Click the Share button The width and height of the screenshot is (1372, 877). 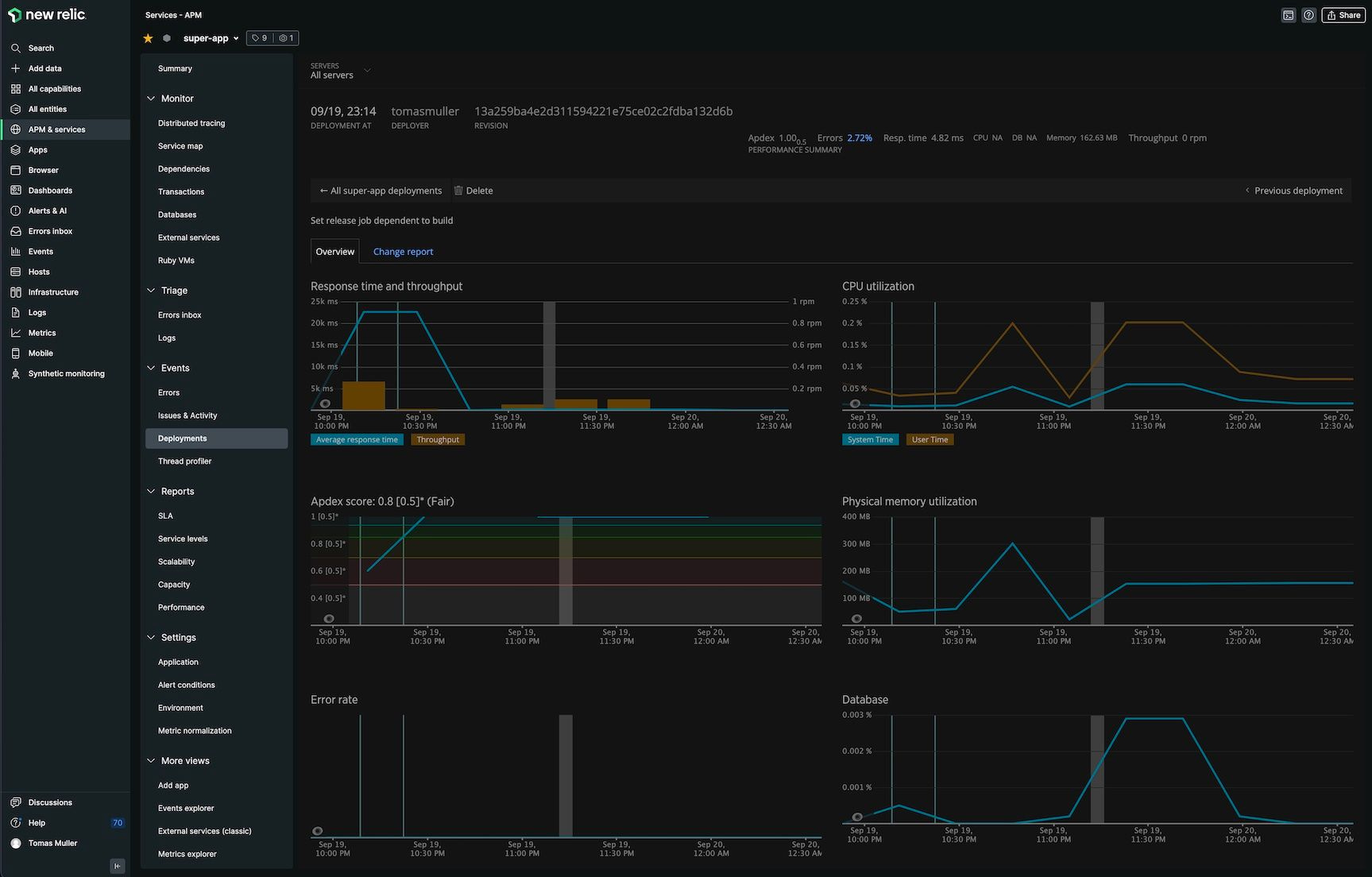click(x=1343, y=15)
